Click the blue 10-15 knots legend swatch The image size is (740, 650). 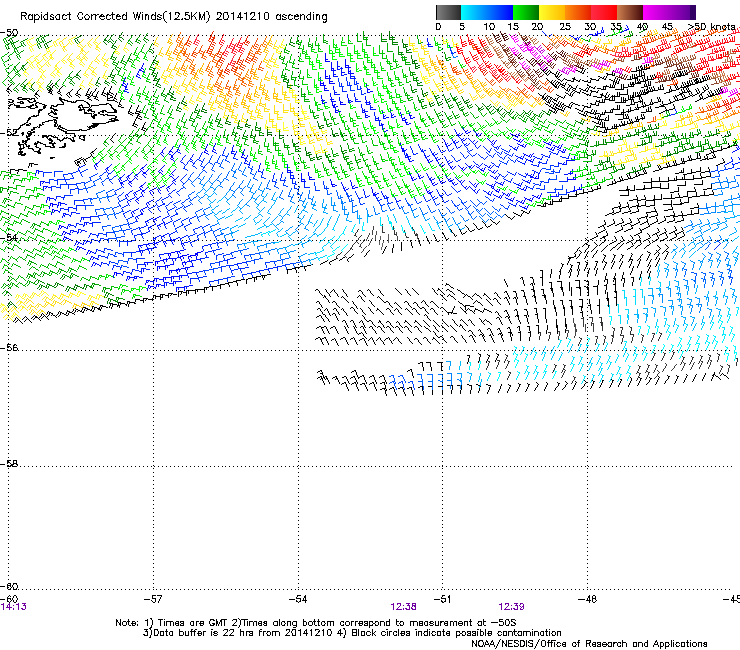click(500, 12)
